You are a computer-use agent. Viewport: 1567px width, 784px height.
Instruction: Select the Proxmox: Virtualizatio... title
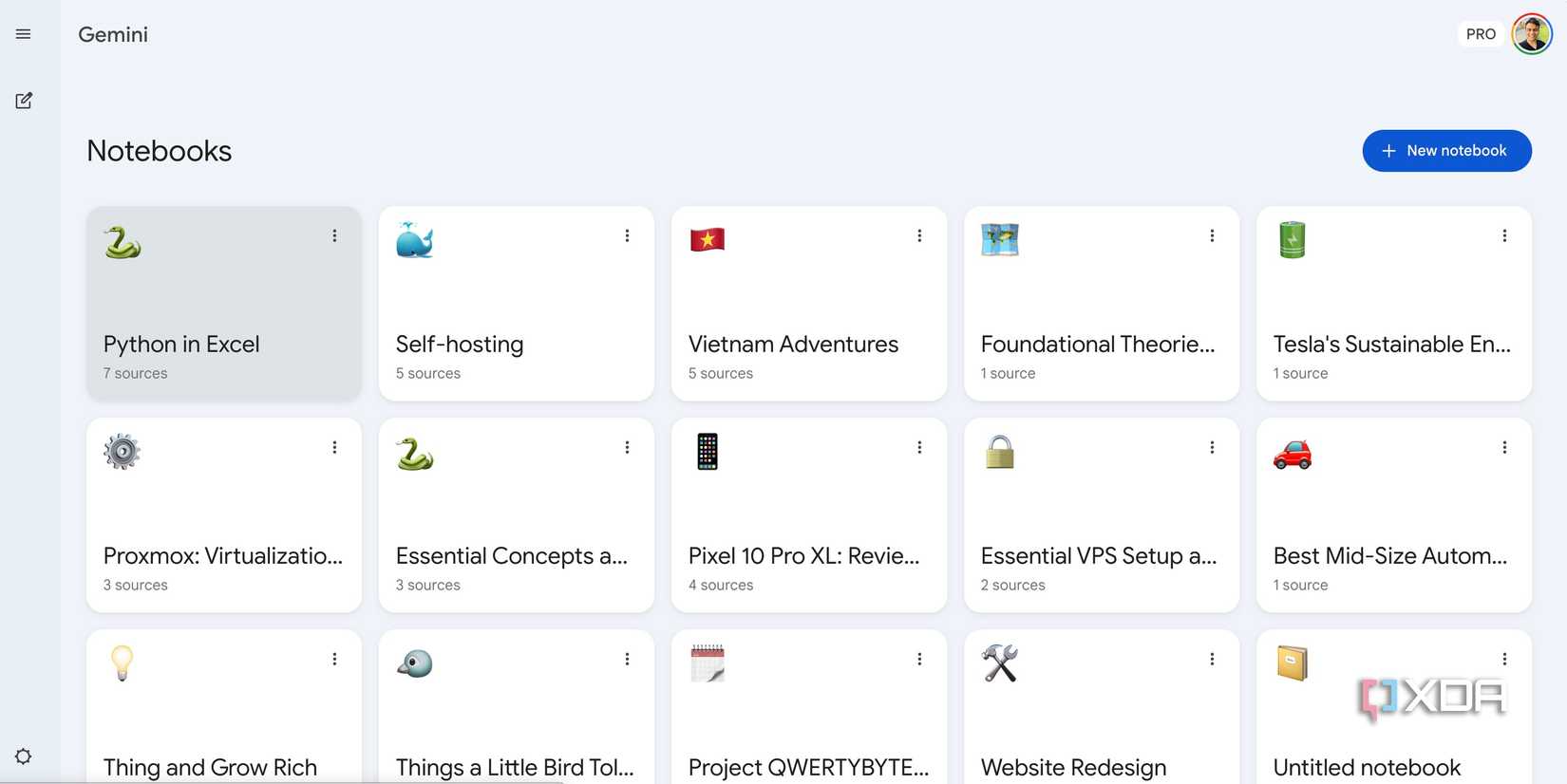[x=223, y=556]
